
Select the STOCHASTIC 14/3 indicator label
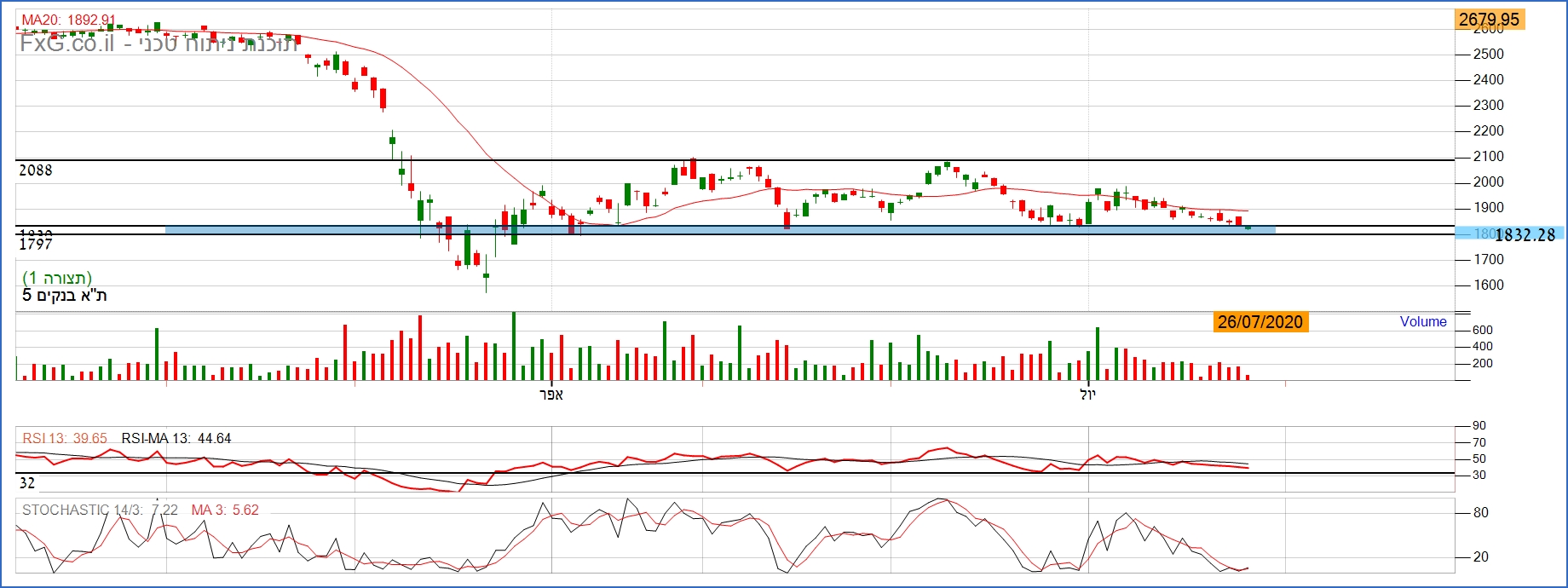(x=100, y=510)
